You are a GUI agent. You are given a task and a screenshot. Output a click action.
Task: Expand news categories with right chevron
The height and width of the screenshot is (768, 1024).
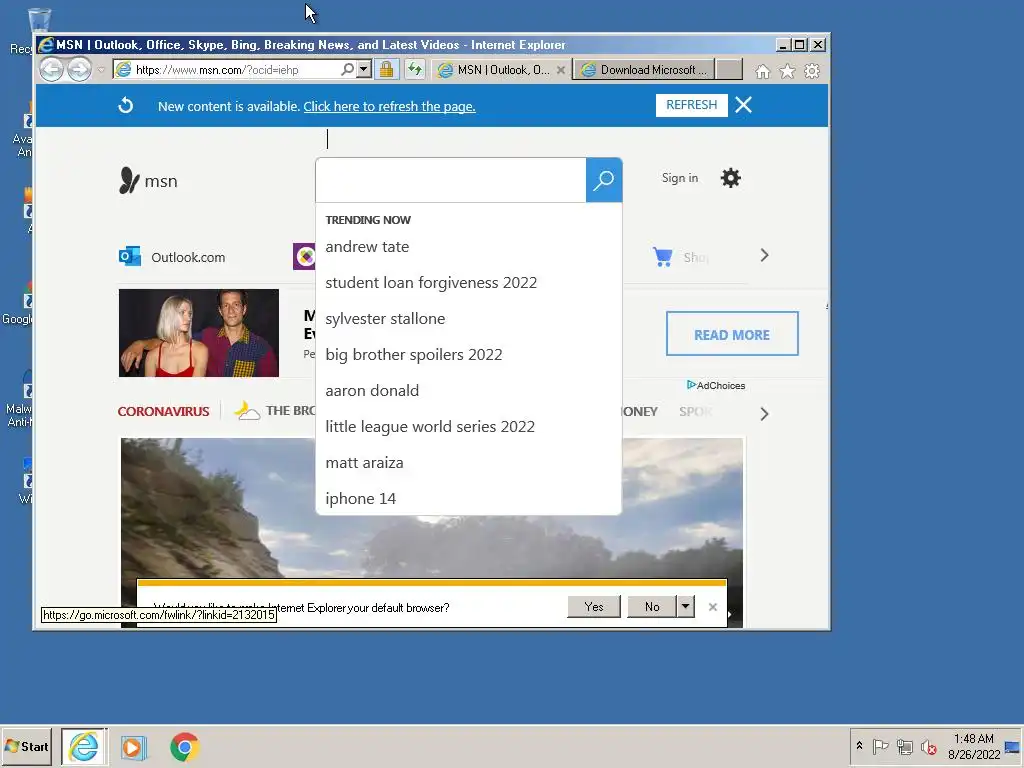[x=764, y=414]
